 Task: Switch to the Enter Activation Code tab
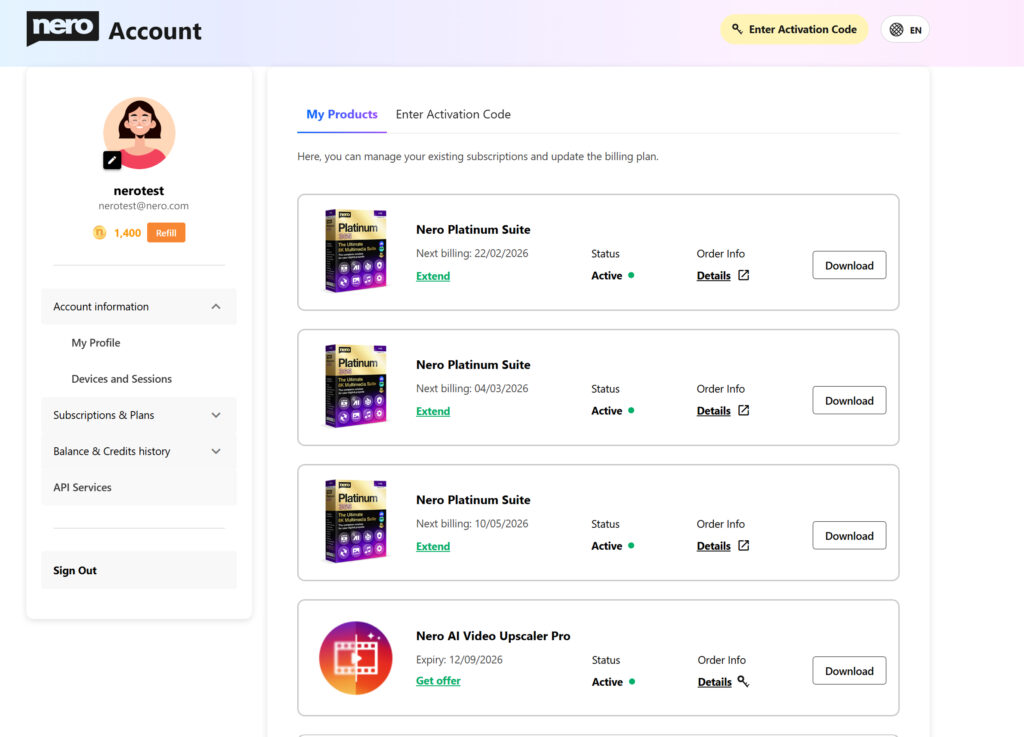click(x=453, y=114)
